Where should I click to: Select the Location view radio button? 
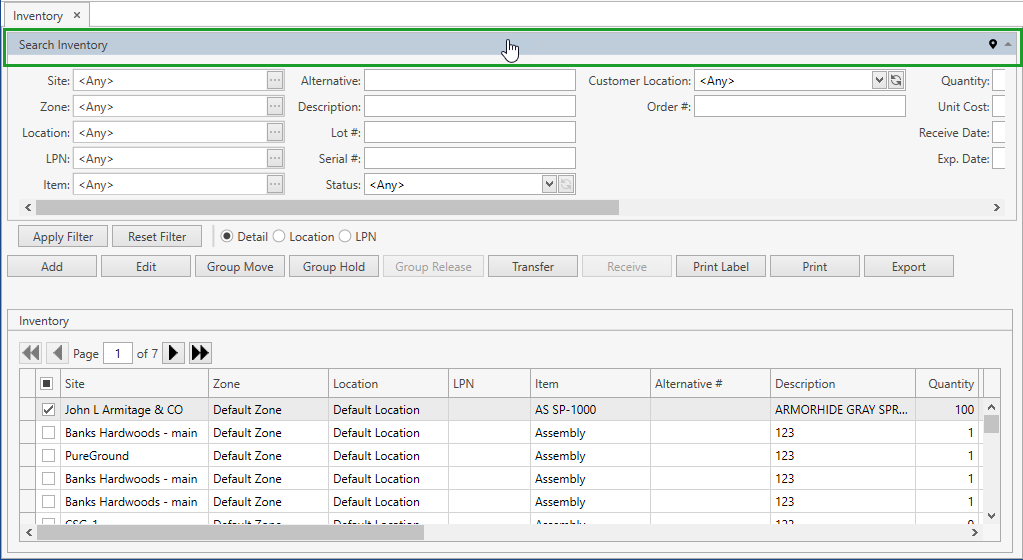pyautogui.click(x=279, y=237)
